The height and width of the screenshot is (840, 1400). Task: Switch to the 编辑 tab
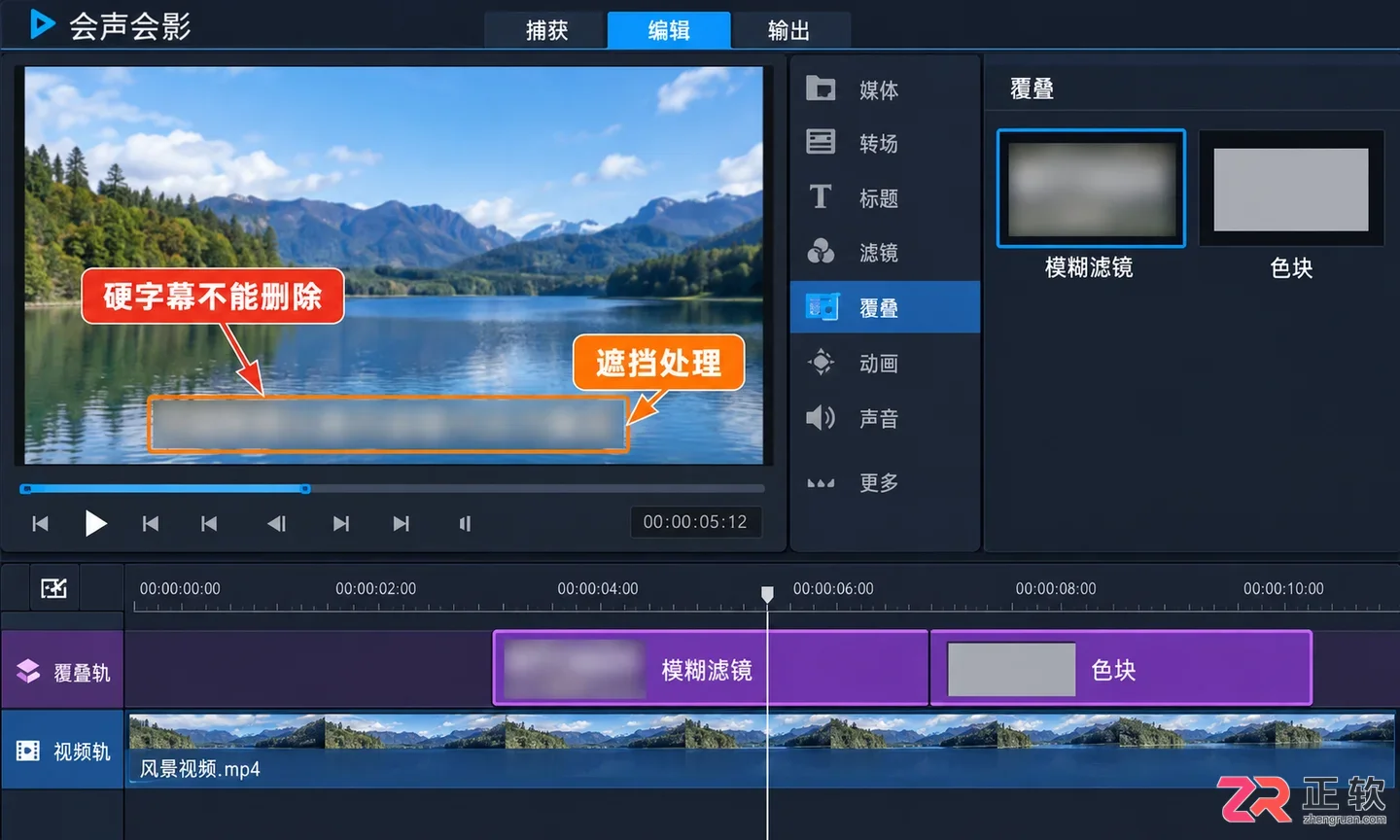tap(669, 30)
